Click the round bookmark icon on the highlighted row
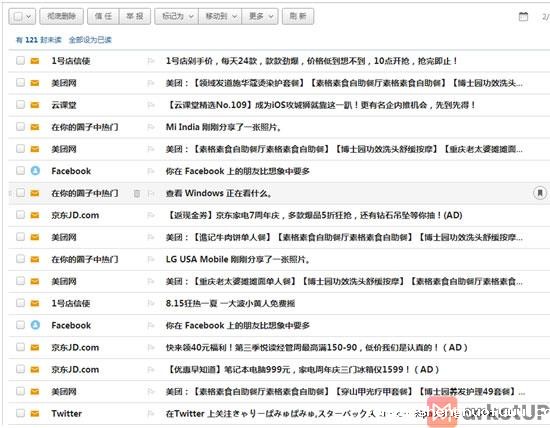The height and width of the screenshot is (428, 550). coord(540,193)
